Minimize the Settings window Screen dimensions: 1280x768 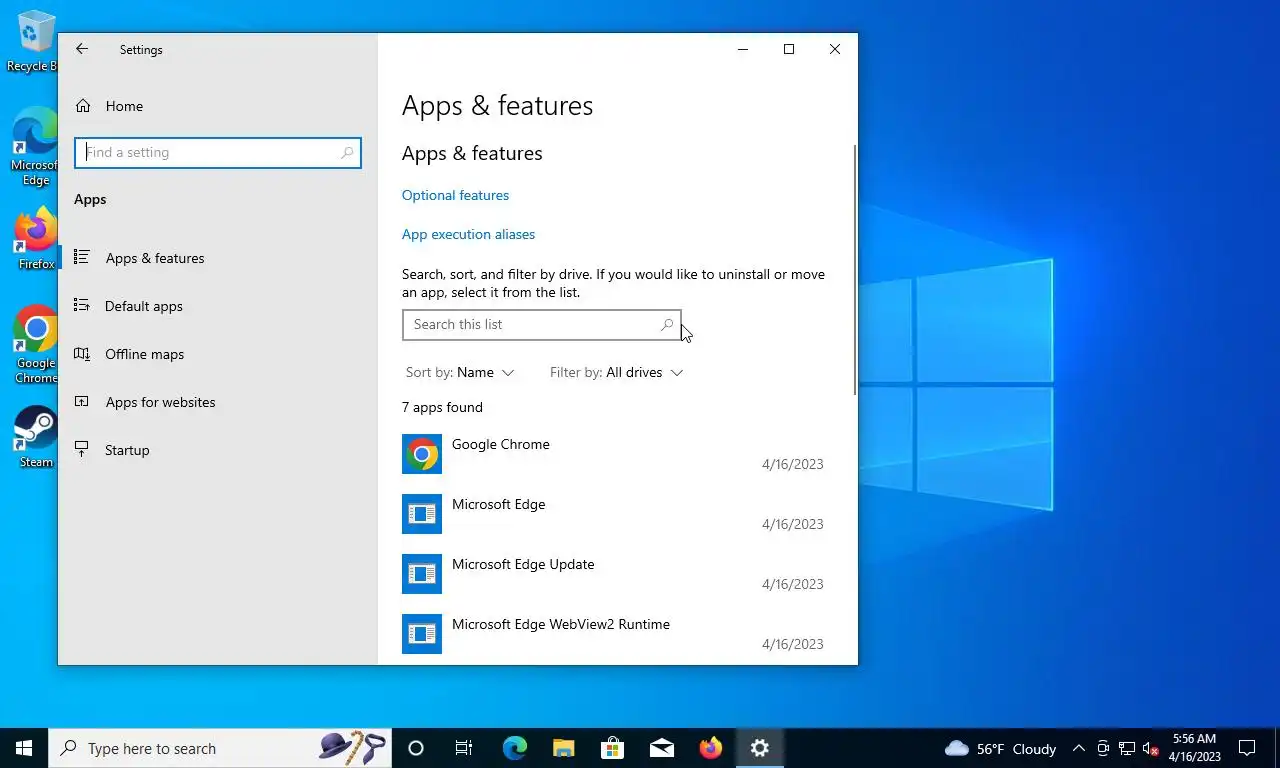743,49
